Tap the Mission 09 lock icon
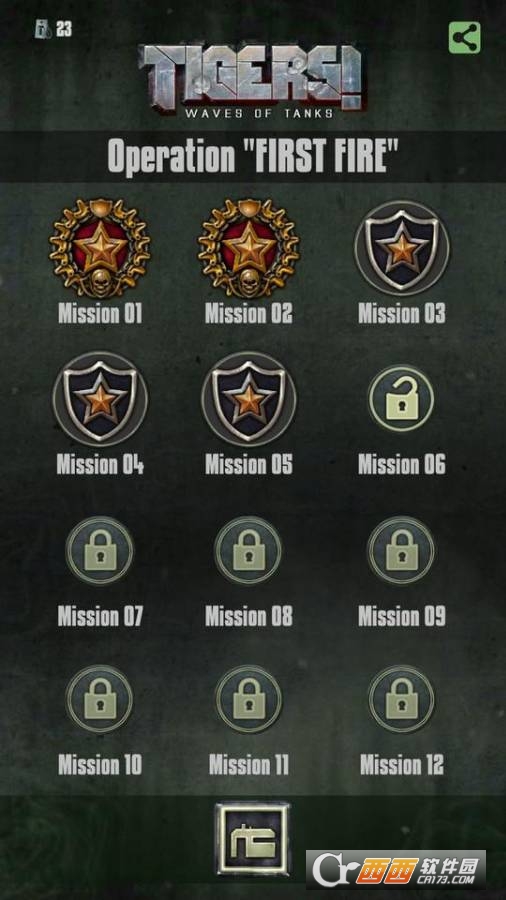This screenshot has height=900, width=506. pos(401,550)
